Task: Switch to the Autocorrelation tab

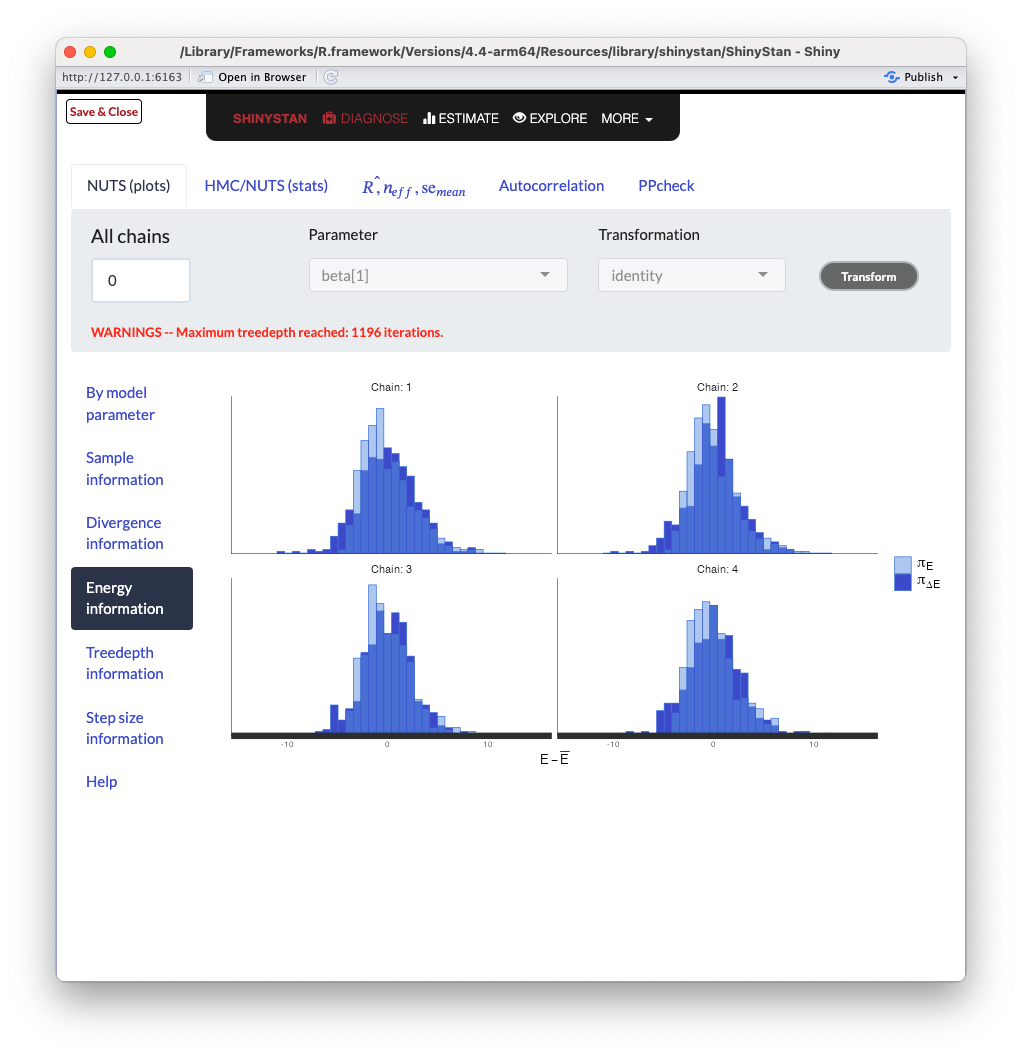Action: click(551, 186)
